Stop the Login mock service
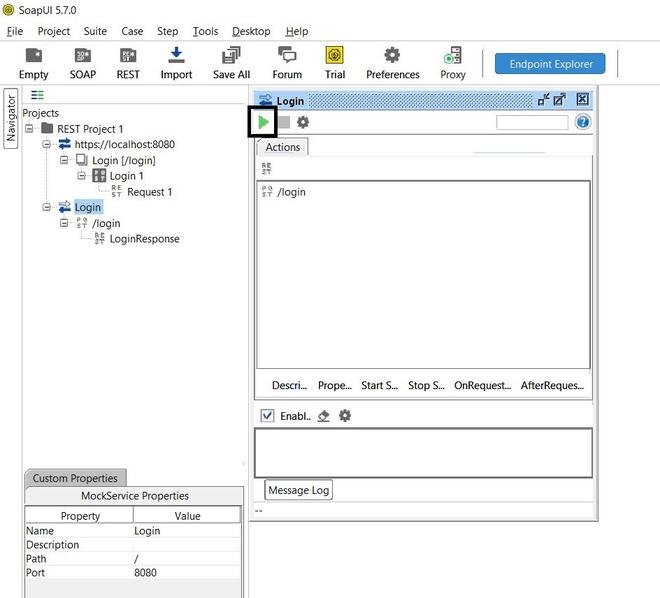 click(x=285, y=122)
